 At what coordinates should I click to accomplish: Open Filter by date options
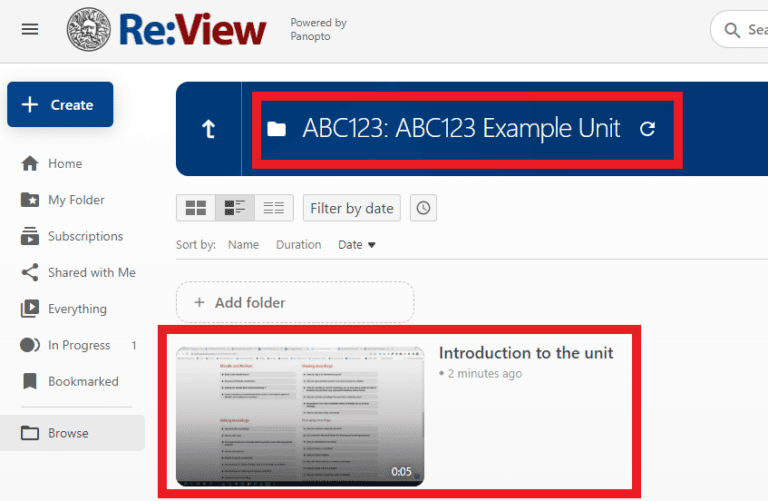click(351, 208)
